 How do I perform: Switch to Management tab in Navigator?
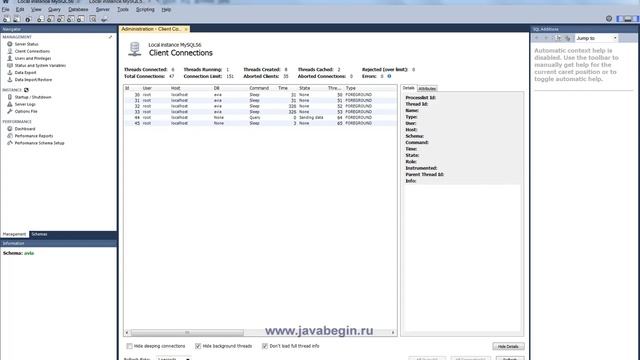(x=14, y=234)
